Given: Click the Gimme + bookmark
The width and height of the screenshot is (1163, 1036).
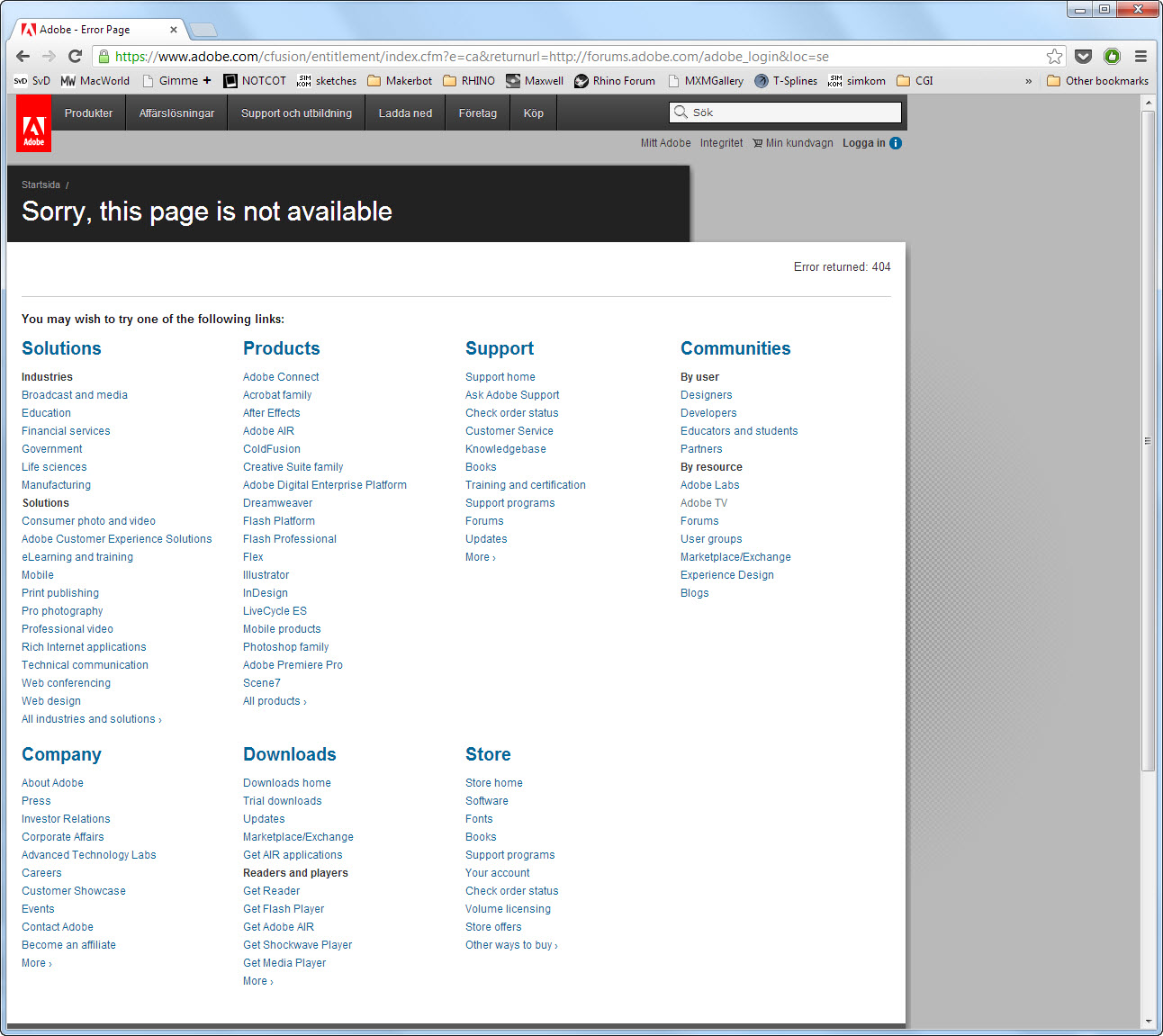Looking at the screenshot, I should click(176, 81).
